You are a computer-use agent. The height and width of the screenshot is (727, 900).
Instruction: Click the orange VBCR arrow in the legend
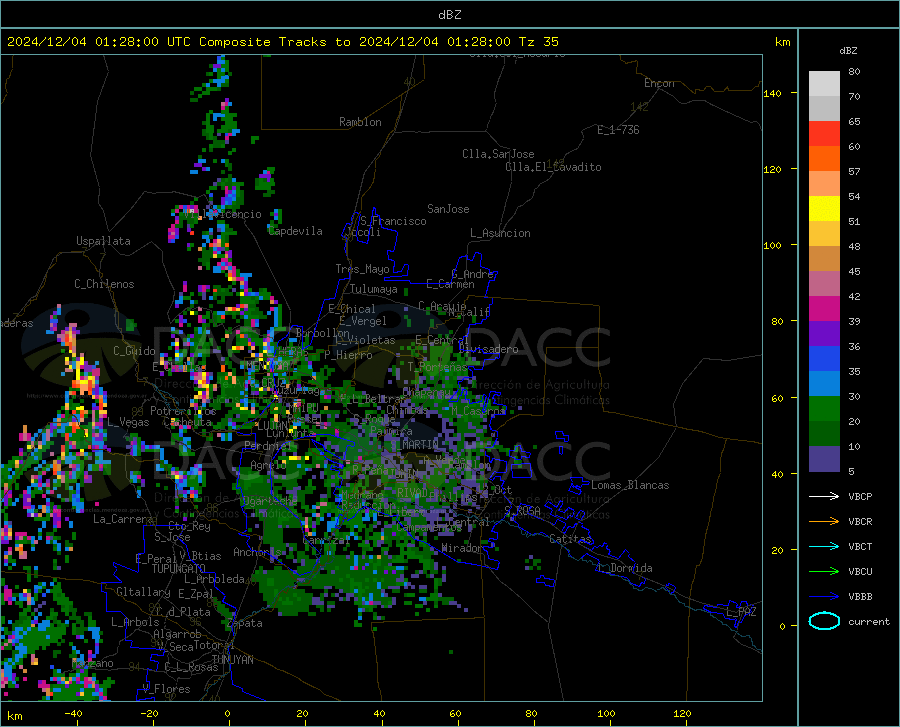[x=824, y=522]
